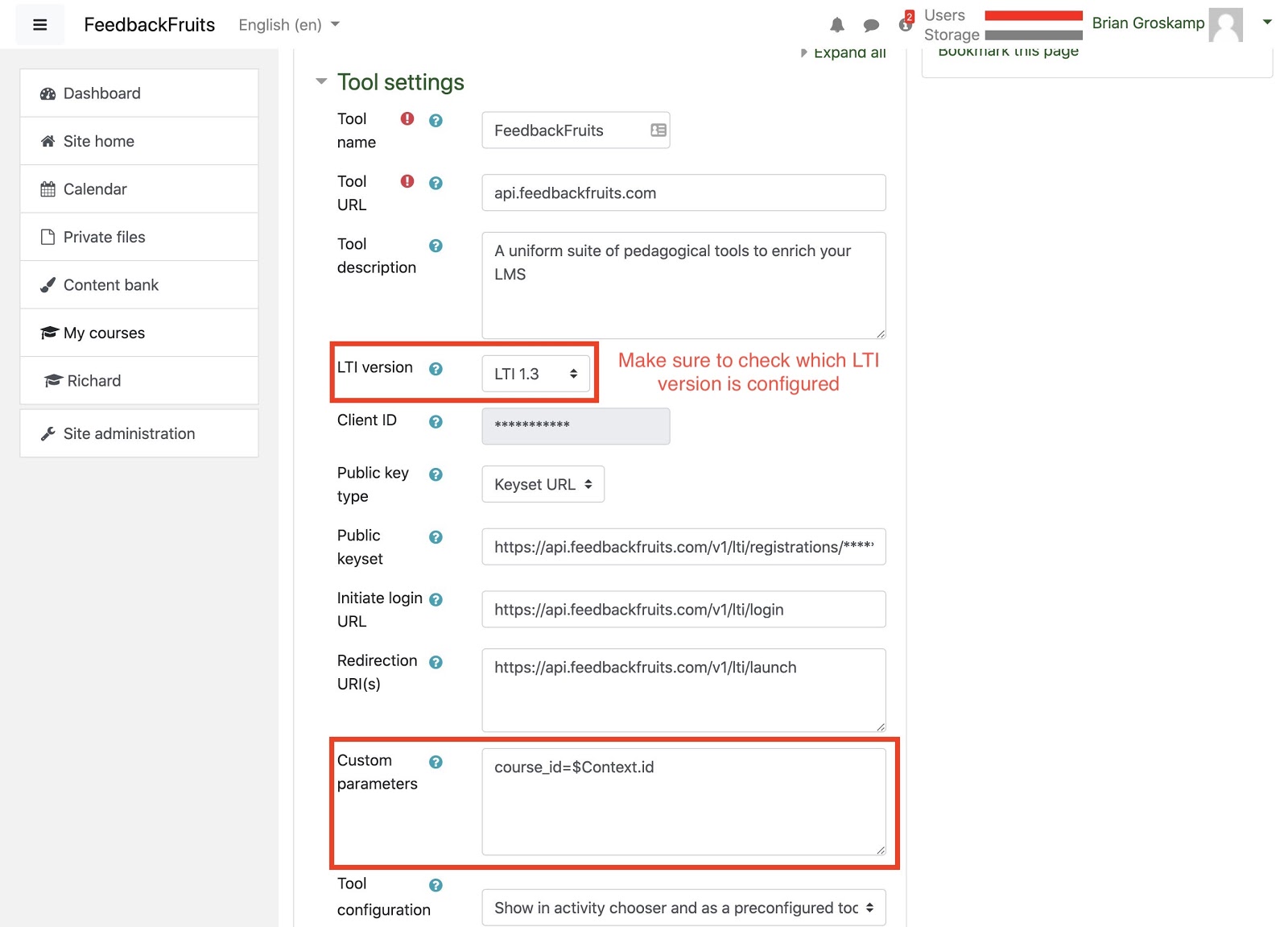Click the Tool URL input field
The image size is (1288, 927).
coord(683,192)
